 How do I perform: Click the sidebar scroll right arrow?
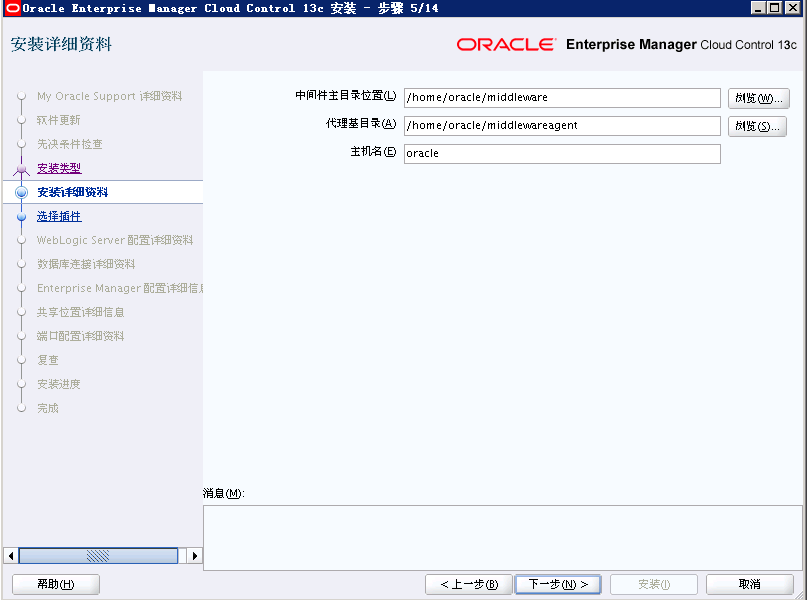point(195,556)
